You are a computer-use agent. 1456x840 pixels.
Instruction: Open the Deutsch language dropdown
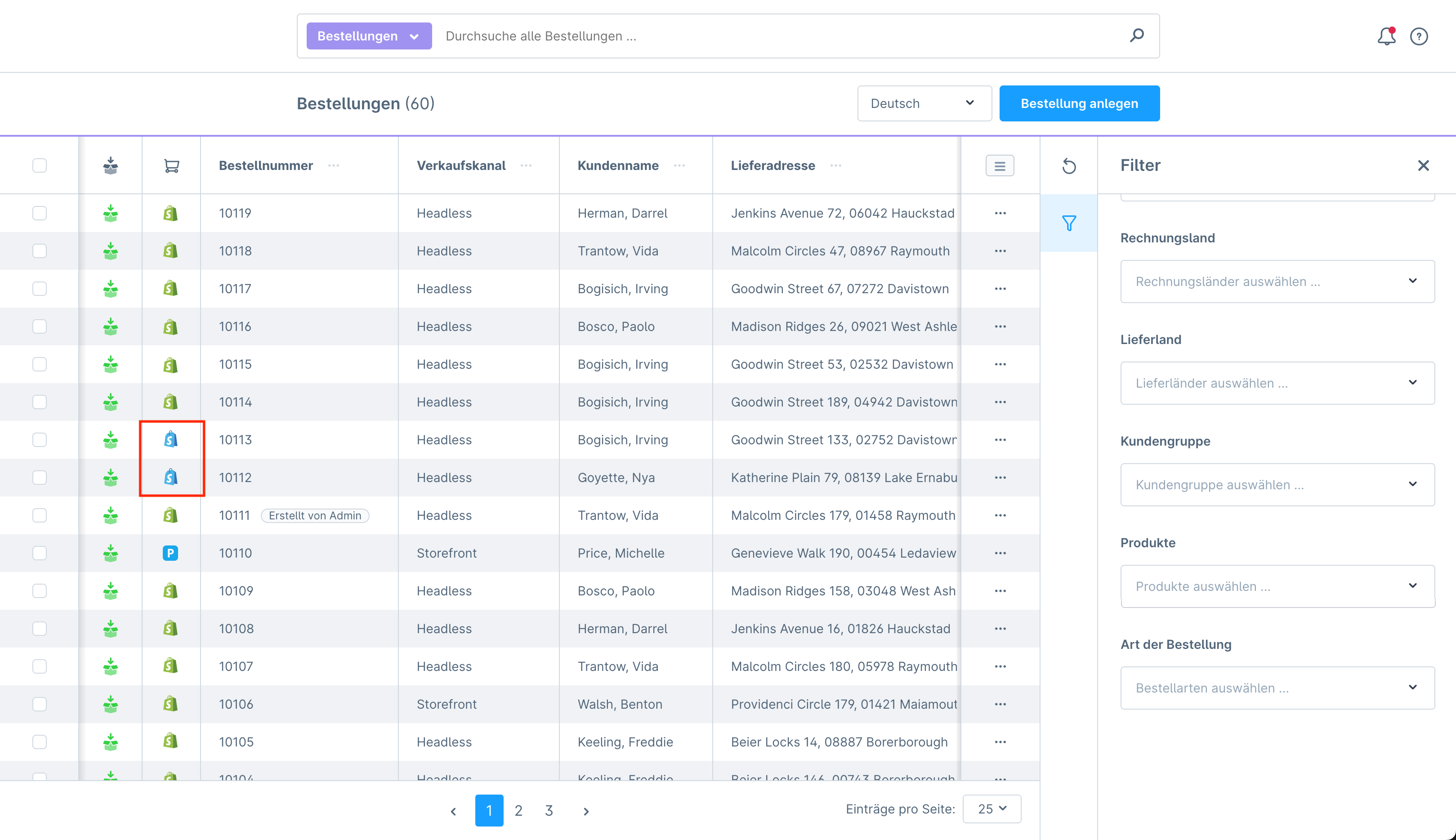(924, 103)
